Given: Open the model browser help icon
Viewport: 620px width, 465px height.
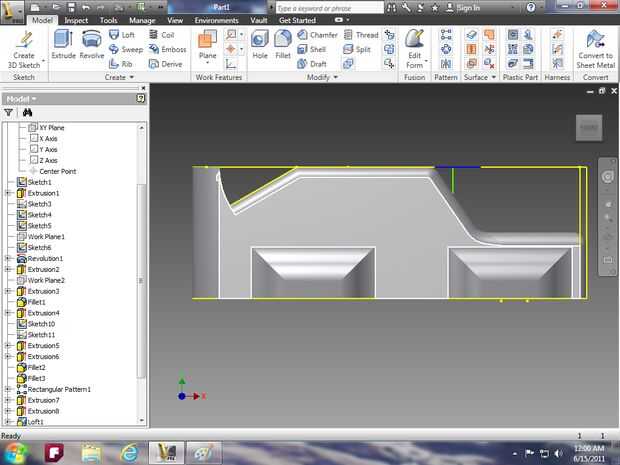Looking at the screenshot, I should (x=140, y=98).
